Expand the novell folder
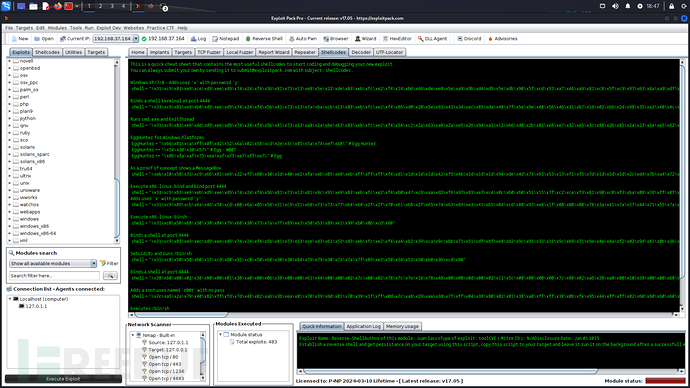Screen dimensions: 690x388 (10, 61)
